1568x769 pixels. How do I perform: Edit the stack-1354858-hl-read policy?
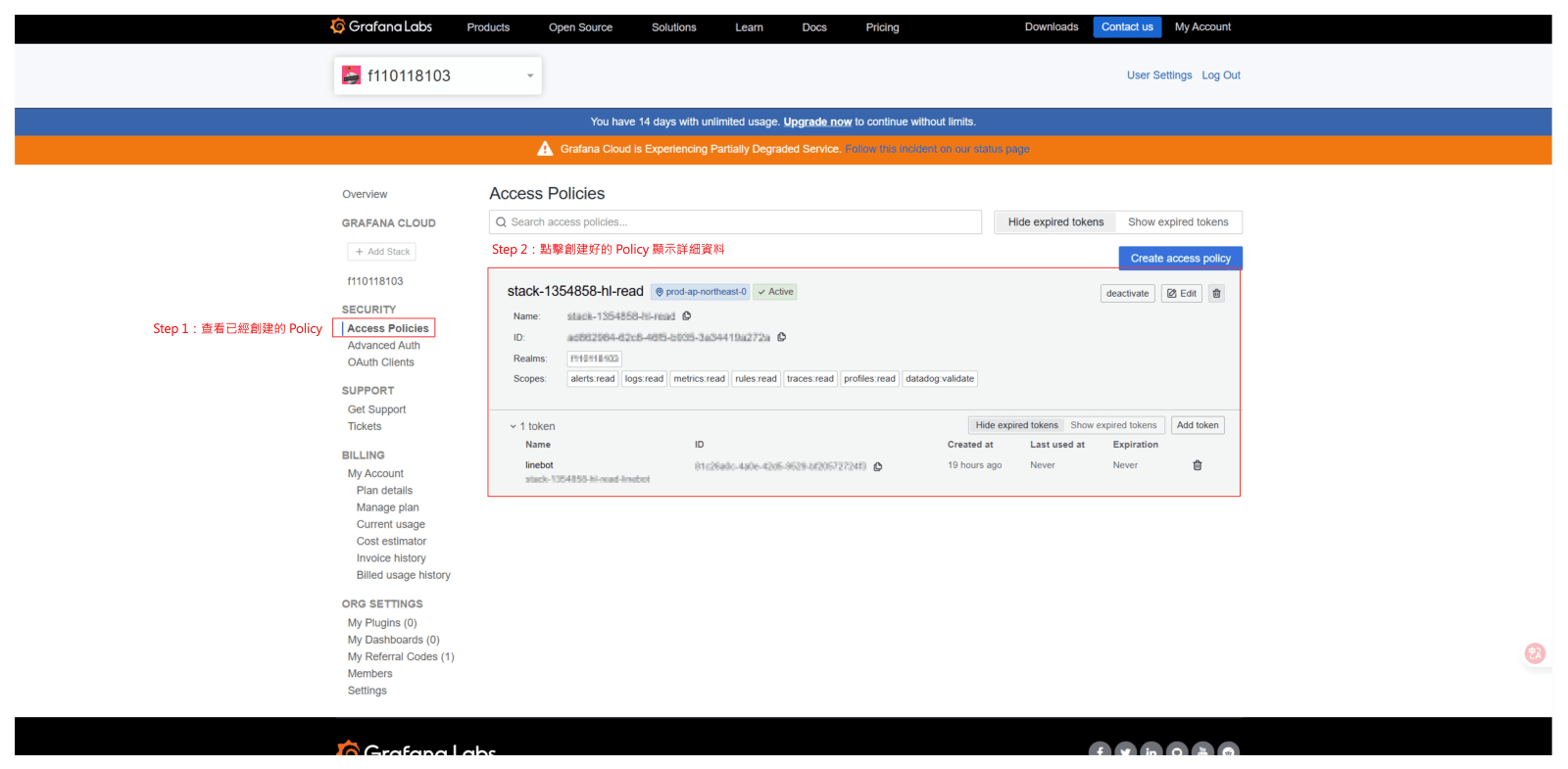click(1182, 293)
